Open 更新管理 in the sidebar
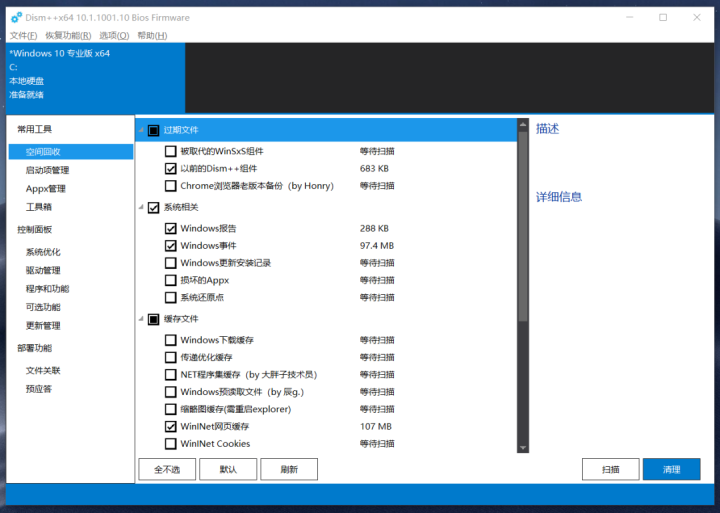Viewport: 720px width, 513px height. coord(43,325)
